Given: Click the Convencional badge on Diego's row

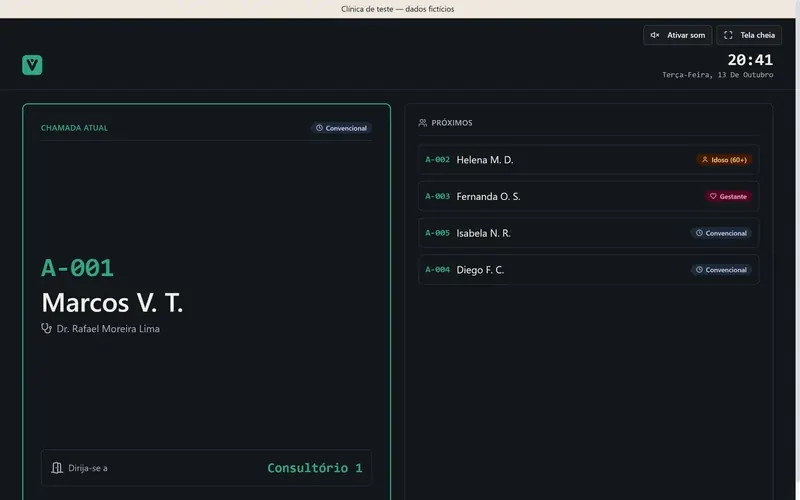Looking at the screenshot, I should point(721,270).
